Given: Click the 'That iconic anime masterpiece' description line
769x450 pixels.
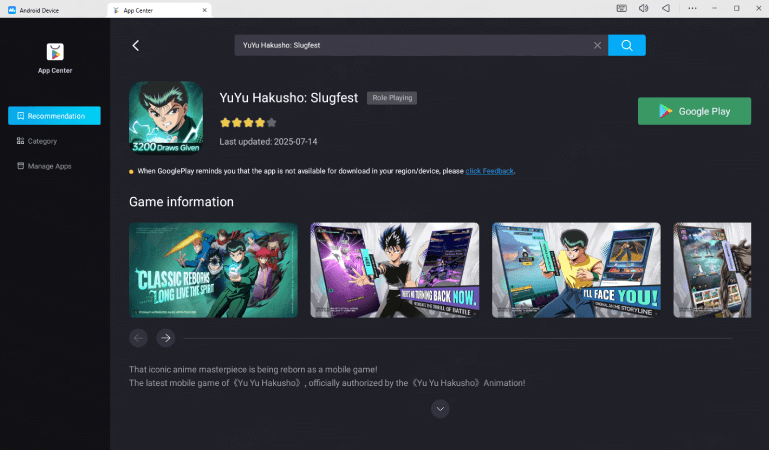Looking at the screenshot, I should (253, 370).
